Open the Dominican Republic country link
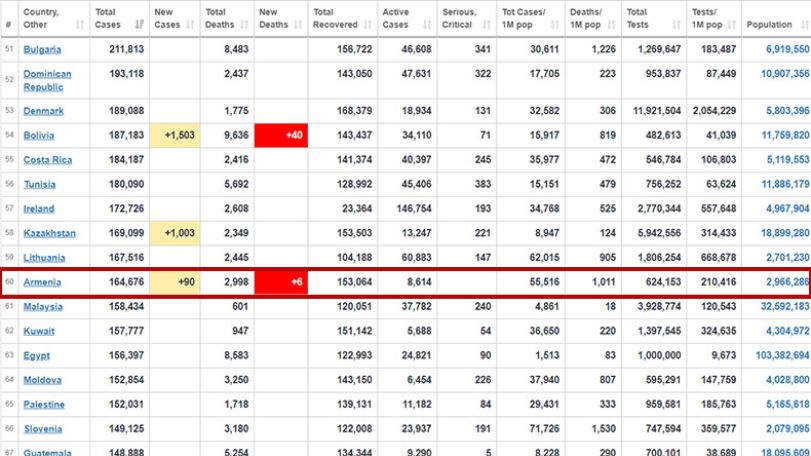 (x=48, y=81)
